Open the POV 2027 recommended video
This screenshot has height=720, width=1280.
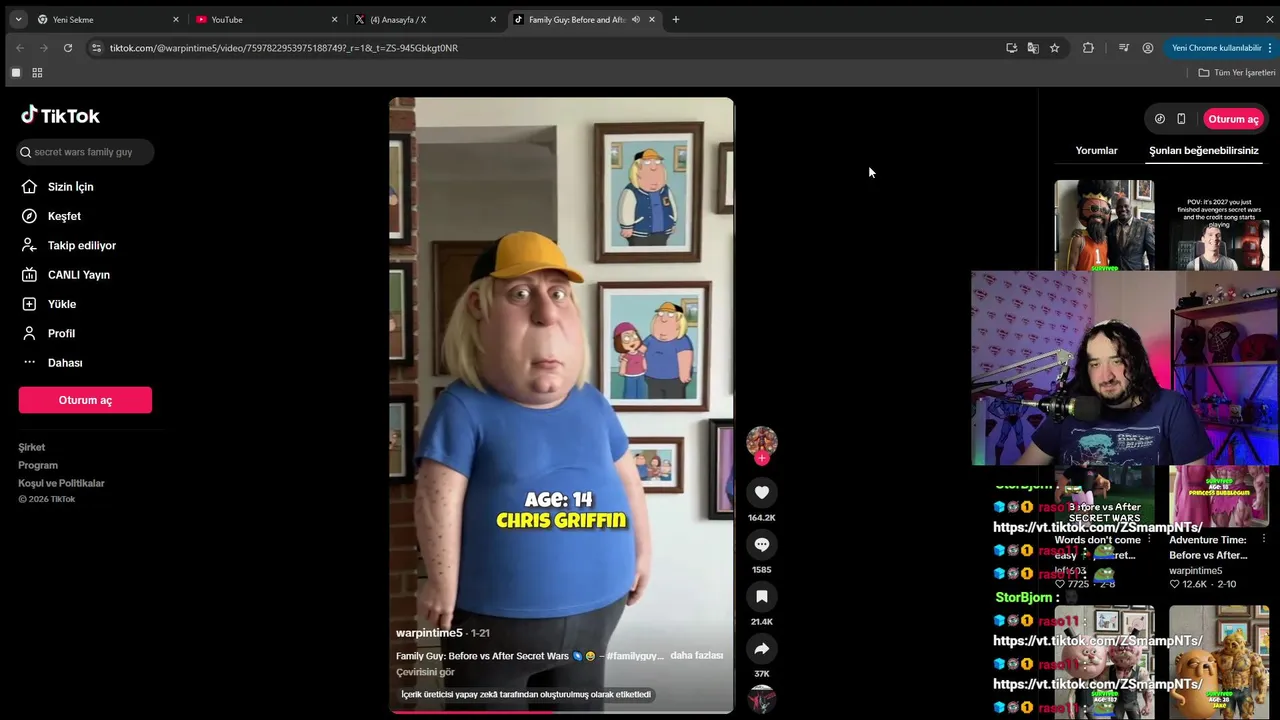tap(1219, 225)
